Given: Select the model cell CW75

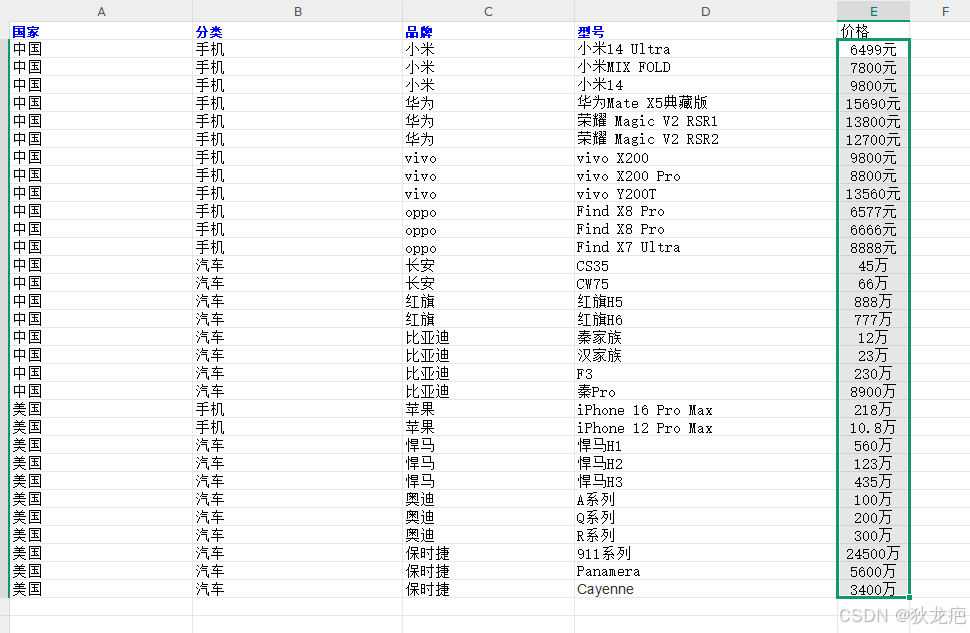Looking at the screenshot, I should point(705,283).
